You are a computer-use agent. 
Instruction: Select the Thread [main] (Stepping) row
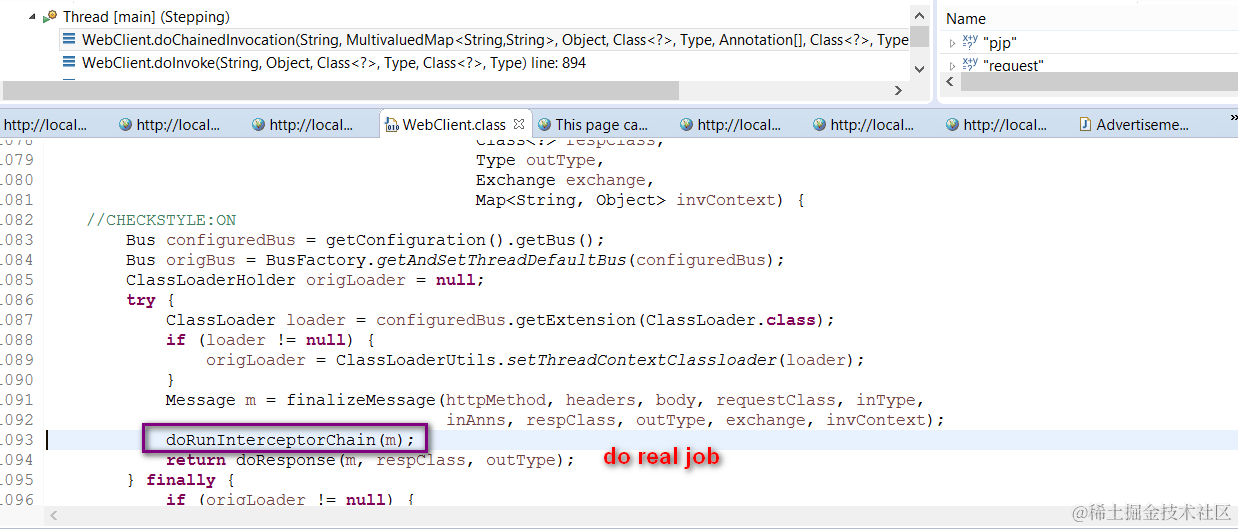146,17
